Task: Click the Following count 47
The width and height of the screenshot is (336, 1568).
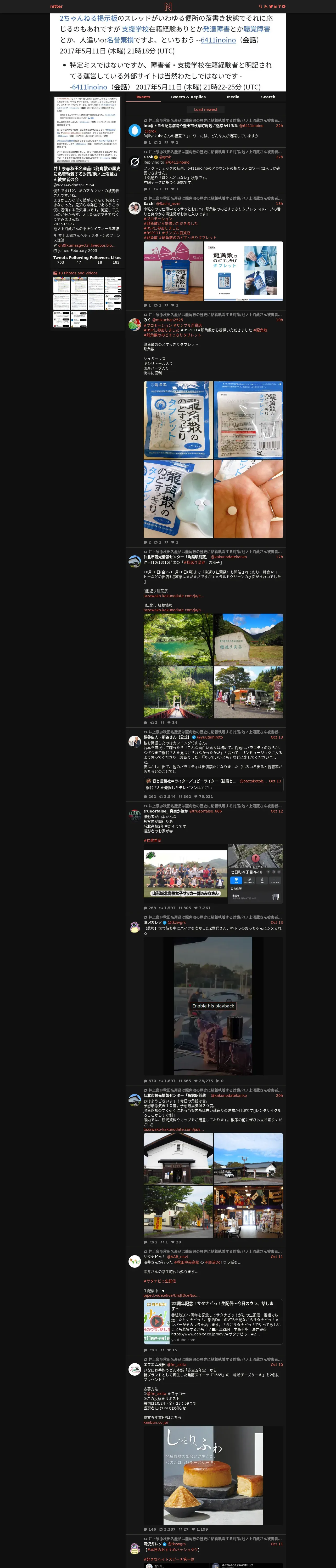Action: click(79, 262)
